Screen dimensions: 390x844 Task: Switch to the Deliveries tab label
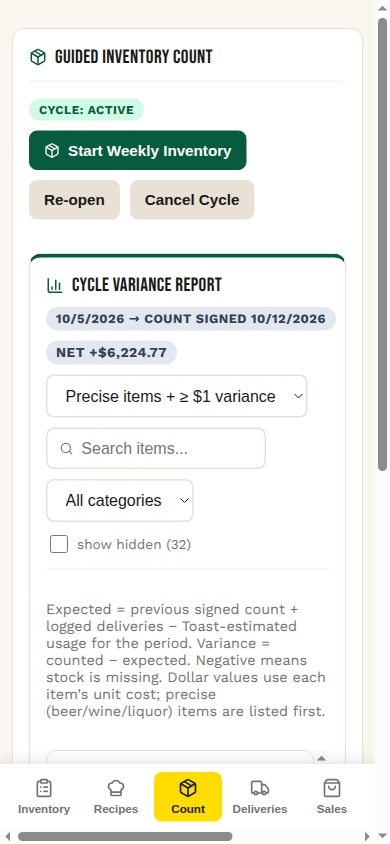point(260,809)
